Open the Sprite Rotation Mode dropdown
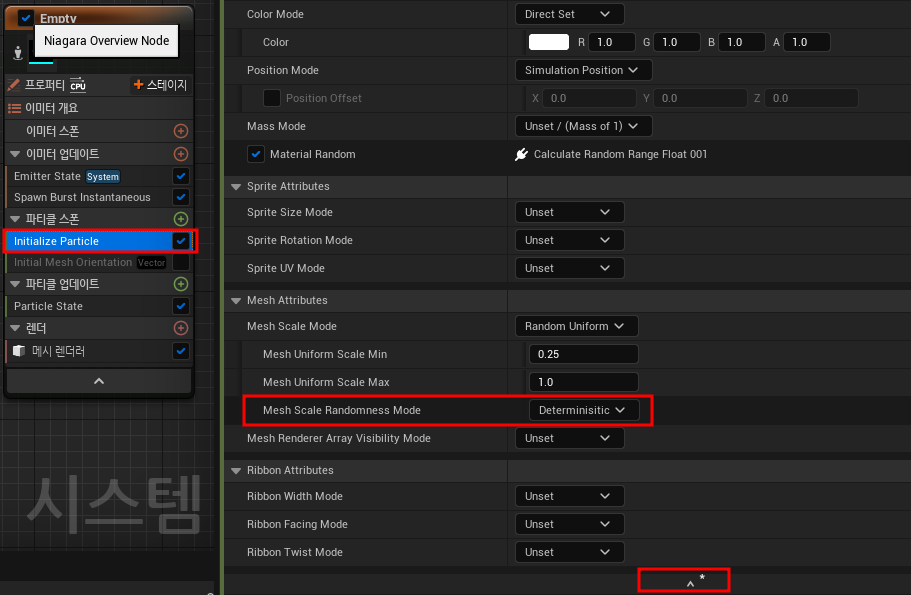Viewport: 911px width, 595px height. (x=569, y=240)
